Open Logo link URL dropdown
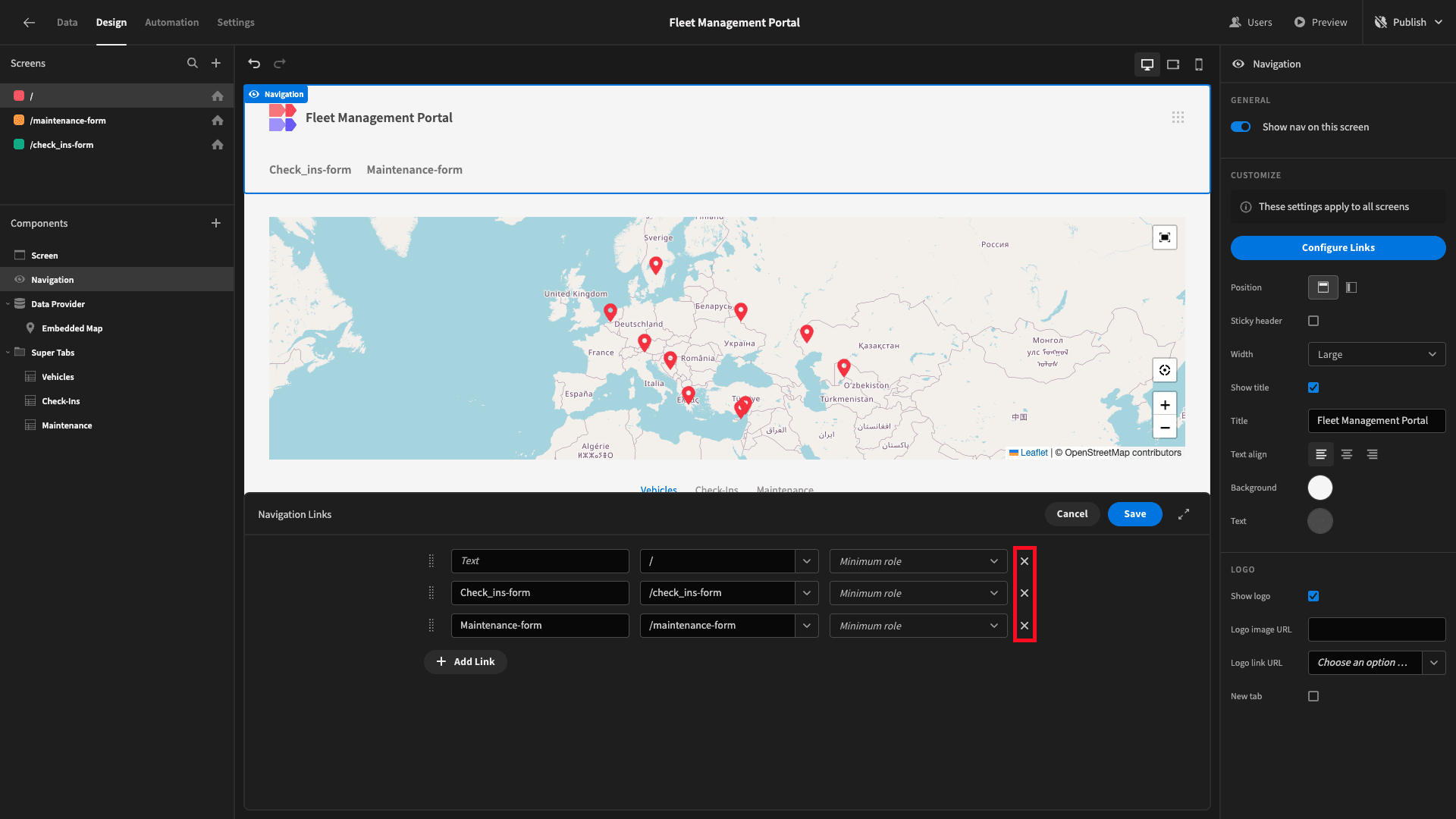Viewport: 1456px width, 819px height. (x=1433, y=663)
